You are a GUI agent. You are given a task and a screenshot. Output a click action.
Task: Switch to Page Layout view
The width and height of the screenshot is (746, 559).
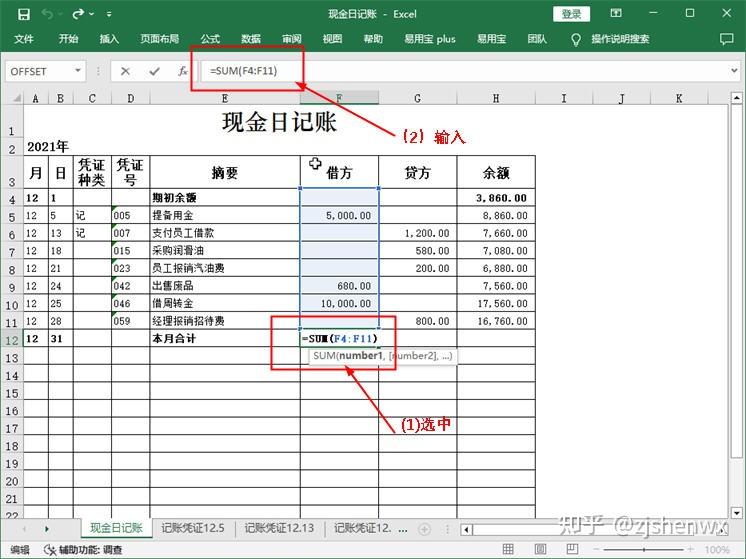tap(538, 549)
